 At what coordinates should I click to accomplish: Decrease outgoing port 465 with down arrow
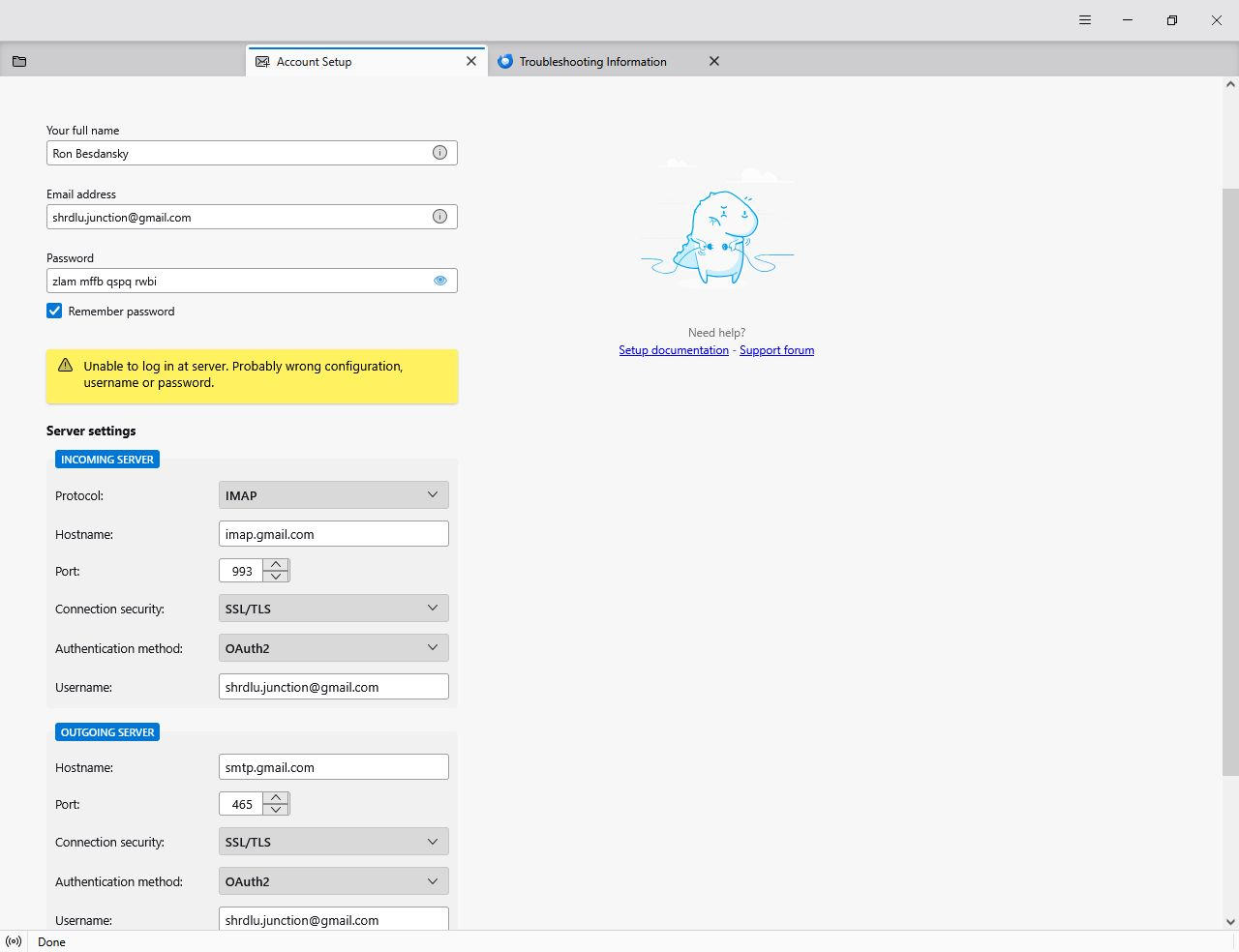click(276, 810)
